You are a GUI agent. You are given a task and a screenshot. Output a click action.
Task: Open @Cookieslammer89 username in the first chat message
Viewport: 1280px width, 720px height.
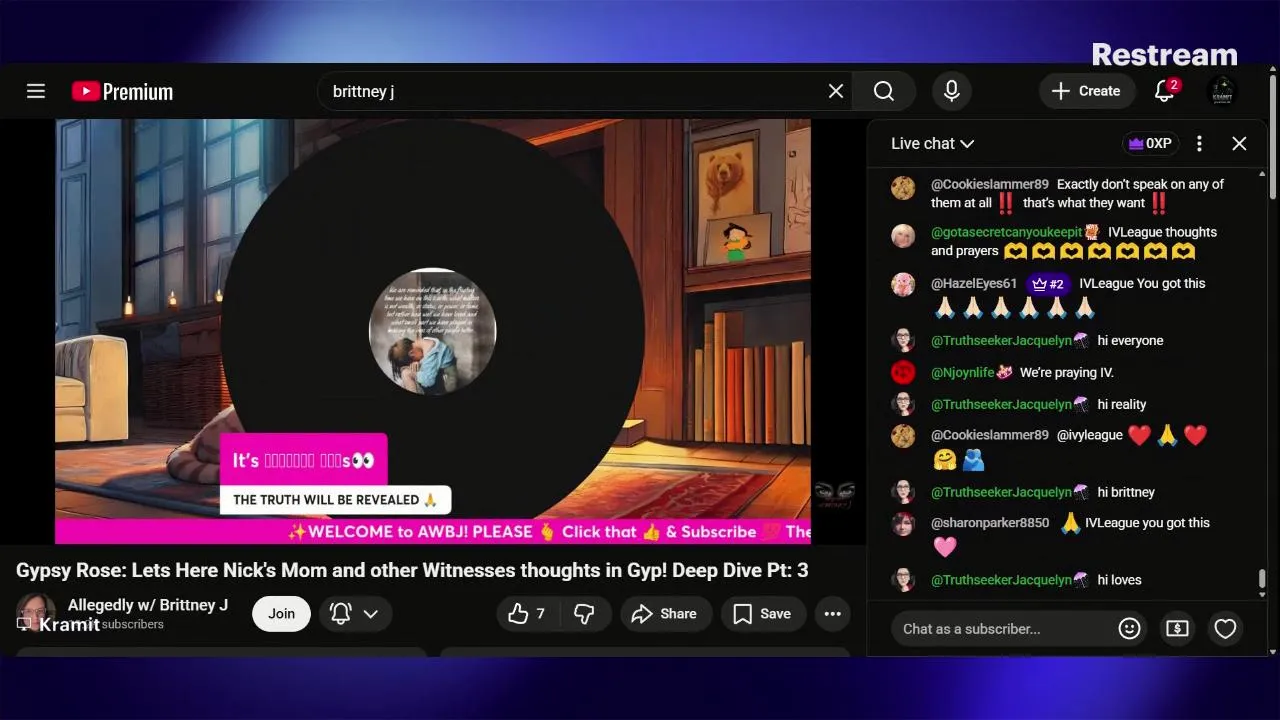point(990,184)
